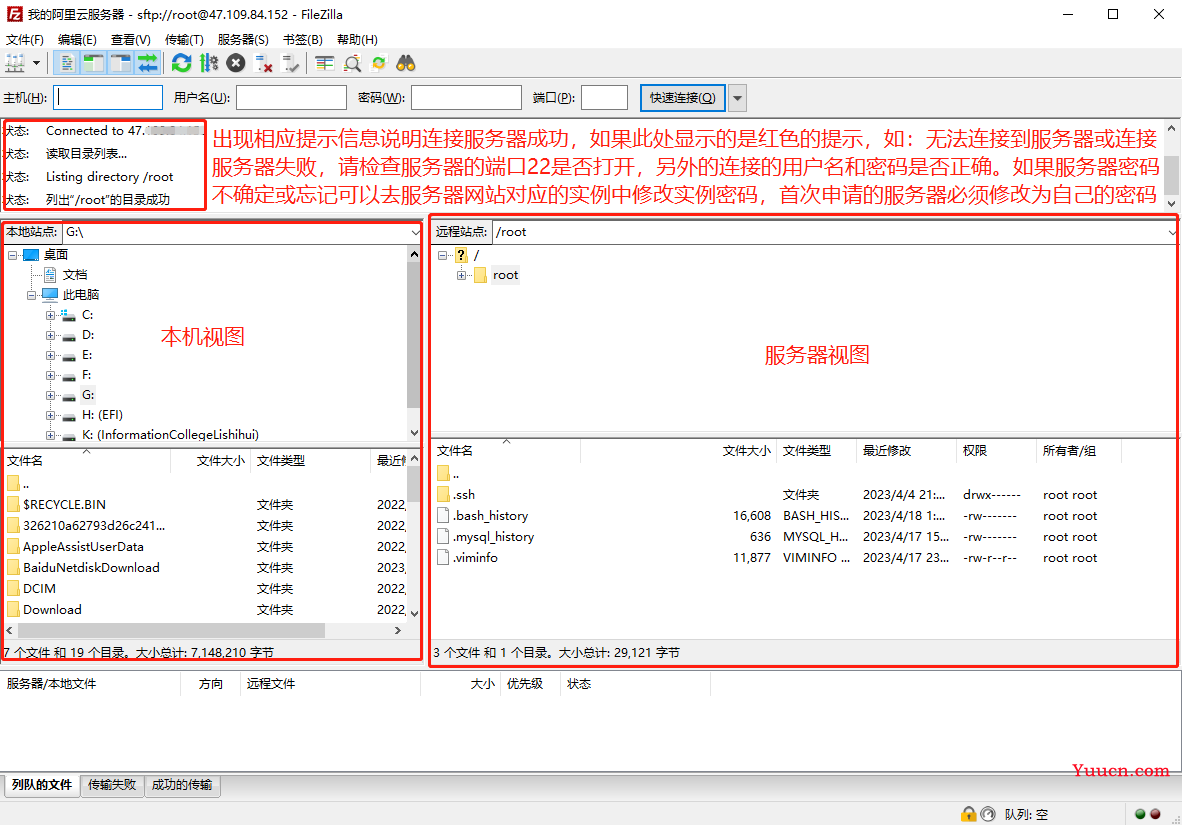Select the F: drive icon
Screen dimensions: 1182x825
69,376
